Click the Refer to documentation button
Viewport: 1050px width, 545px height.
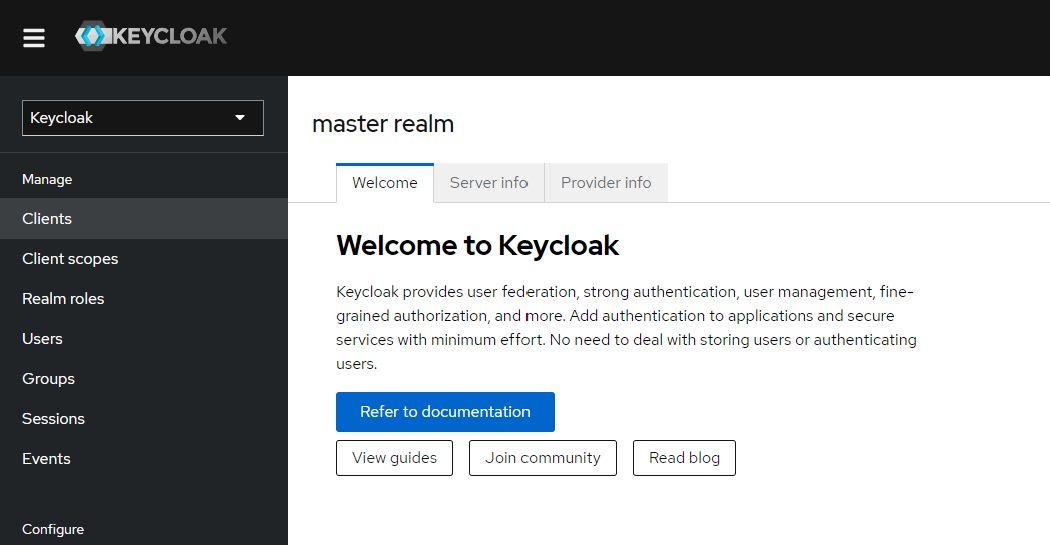click(445, 412)
